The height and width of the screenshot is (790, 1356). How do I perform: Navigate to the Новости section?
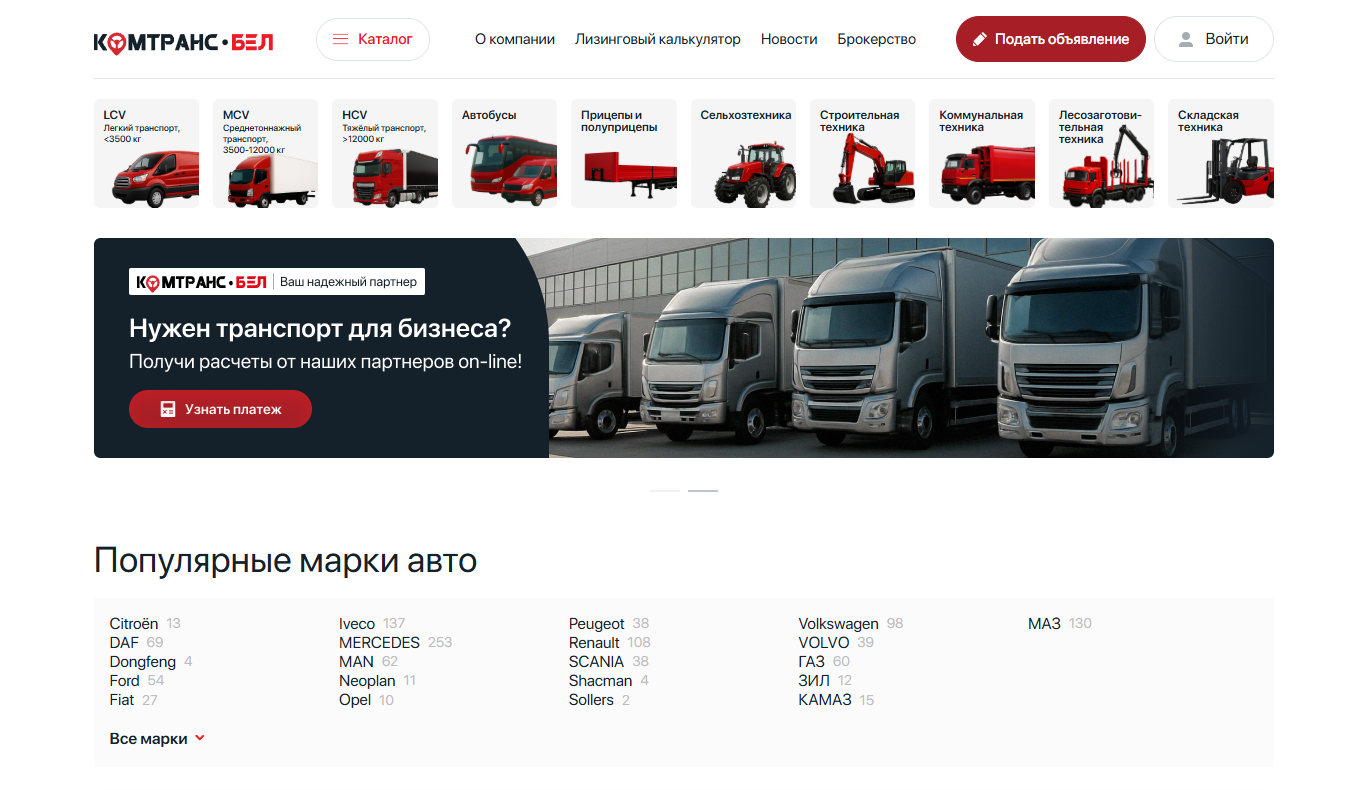[789, 39]
